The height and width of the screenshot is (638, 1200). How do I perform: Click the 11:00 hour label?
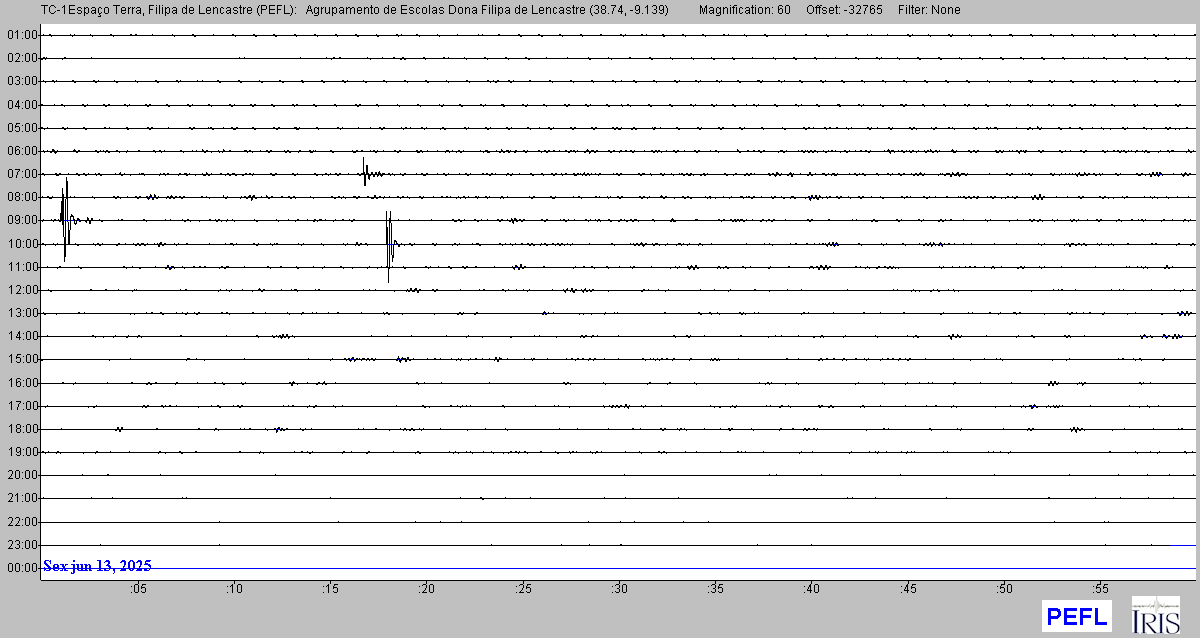tap(22, 267)
